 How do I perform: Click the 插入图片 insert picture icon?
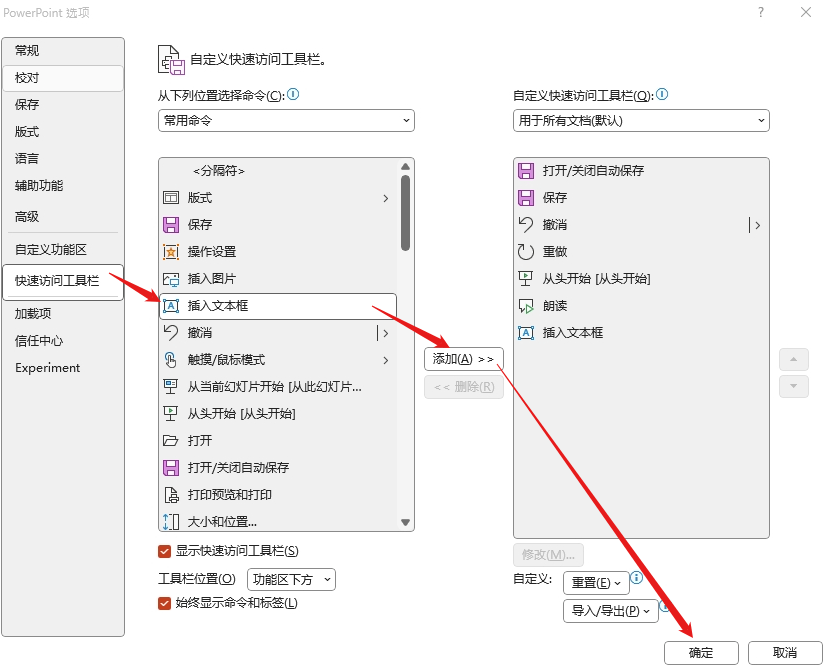point(171,279)
